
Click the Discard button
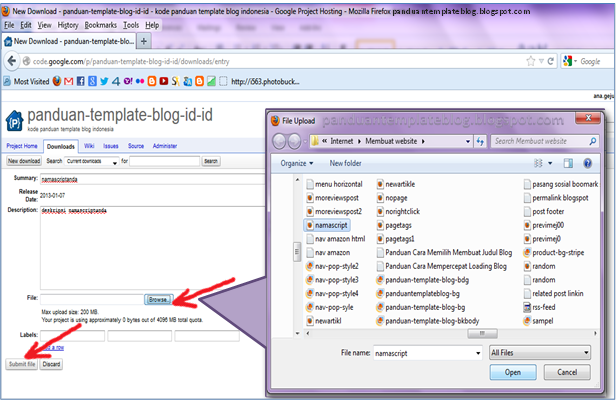point(51,364)
